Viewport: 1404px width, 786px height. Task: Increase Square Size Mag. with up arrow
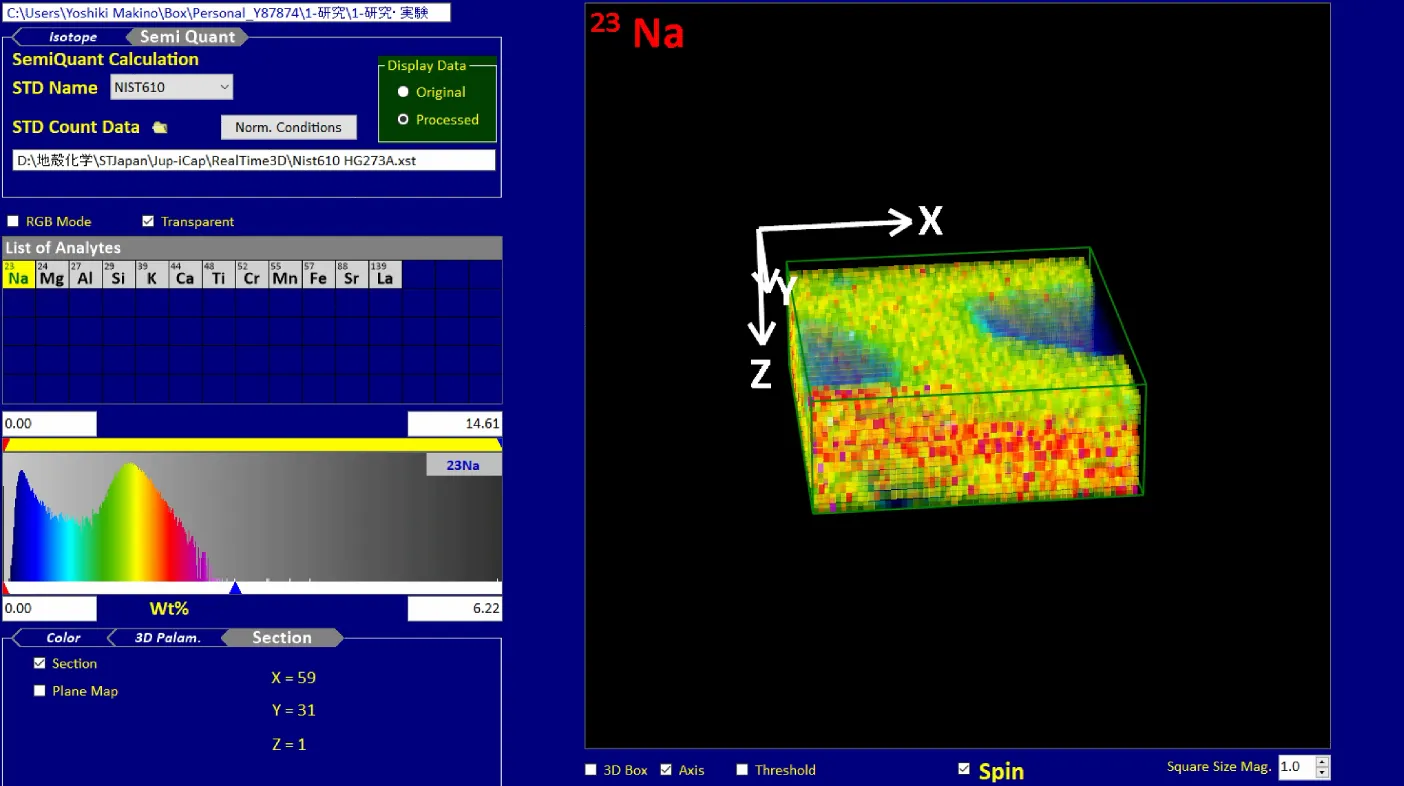1323,762
